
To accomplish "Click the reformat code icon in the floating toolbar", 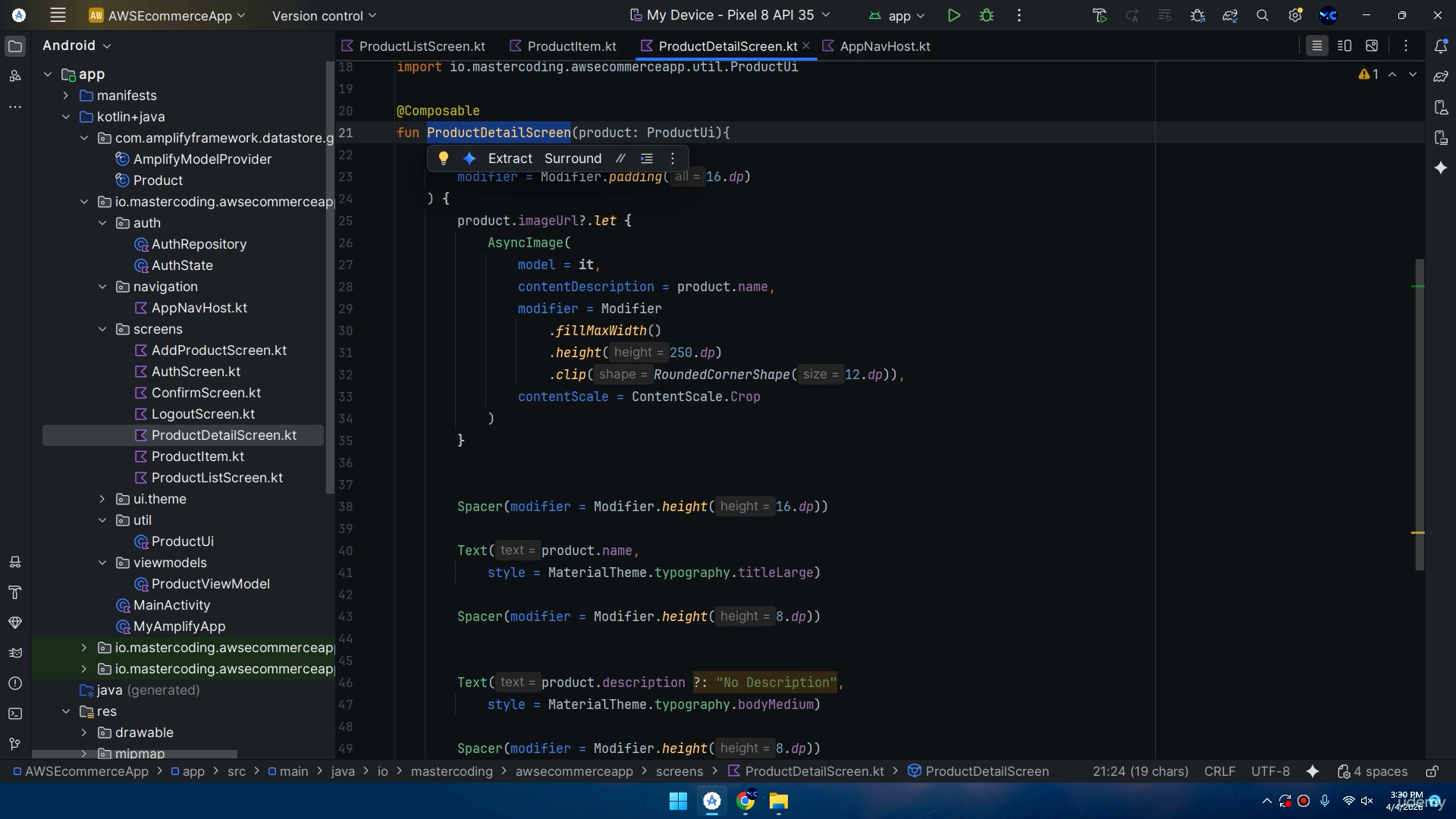I will [647, 158].
